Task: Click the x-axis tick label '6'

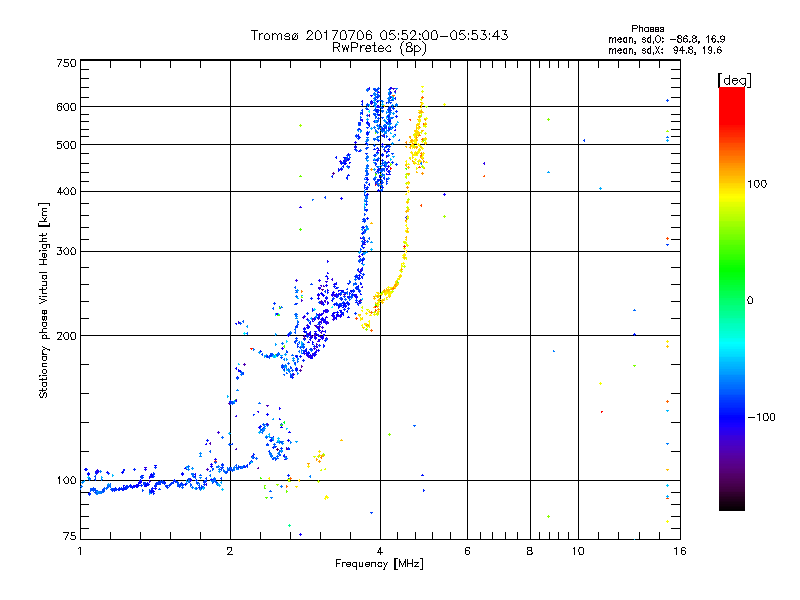Action: [x=467, y=551]
